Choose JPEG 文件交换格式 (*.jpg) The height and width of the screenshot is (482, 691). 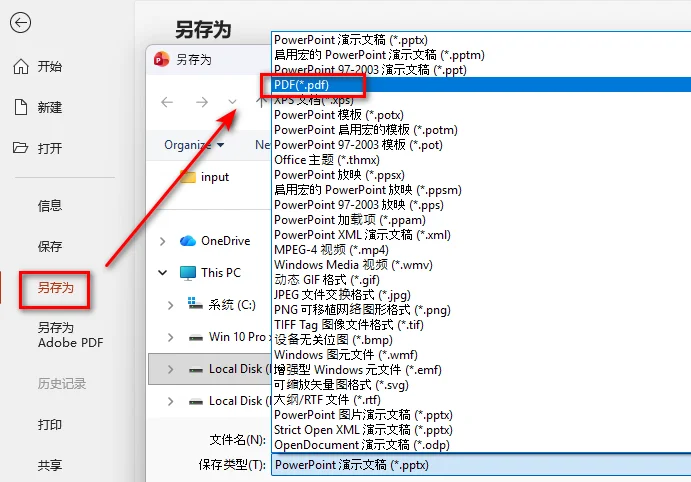coord(481,295)
